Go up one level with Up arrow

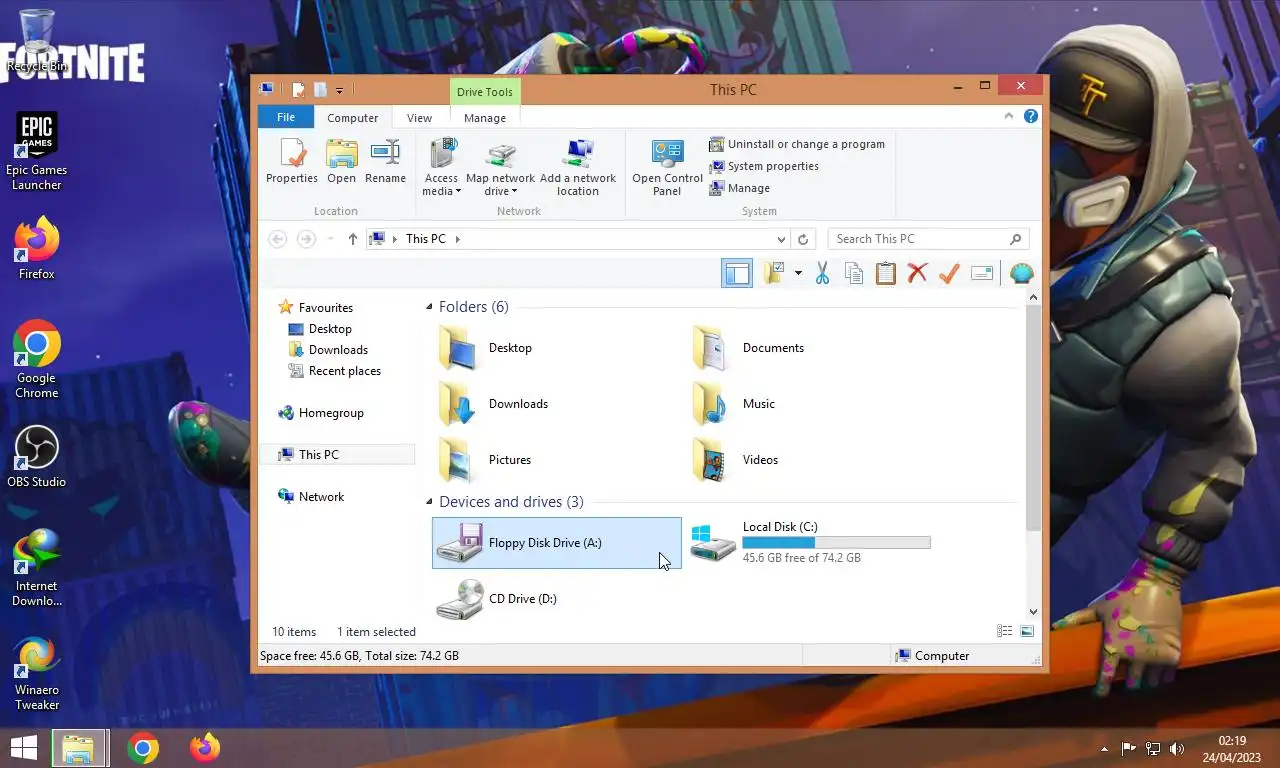pyautogui.click(x=352, y=239)
